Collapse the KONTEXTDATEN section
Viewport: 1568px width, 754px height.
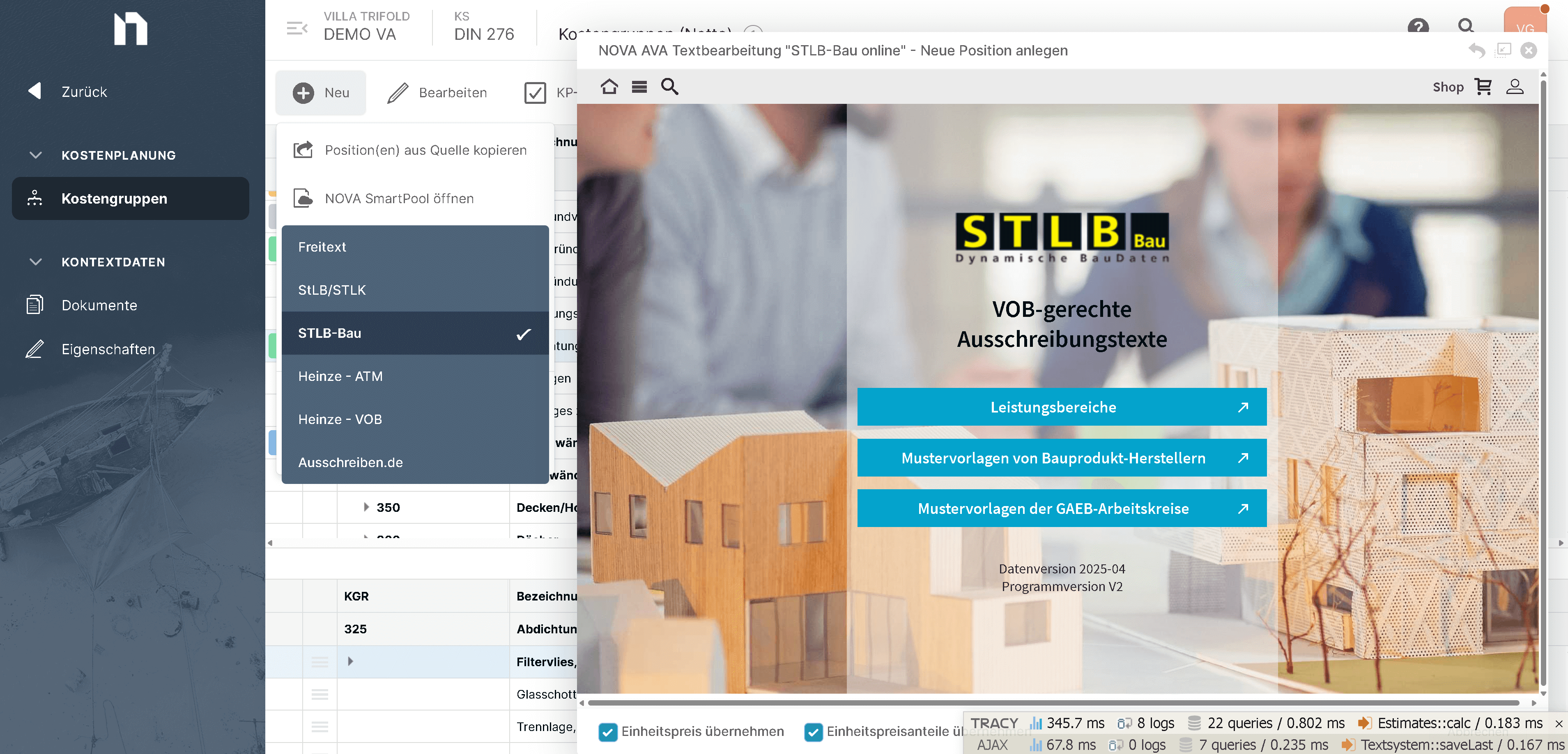coord(35,262)
